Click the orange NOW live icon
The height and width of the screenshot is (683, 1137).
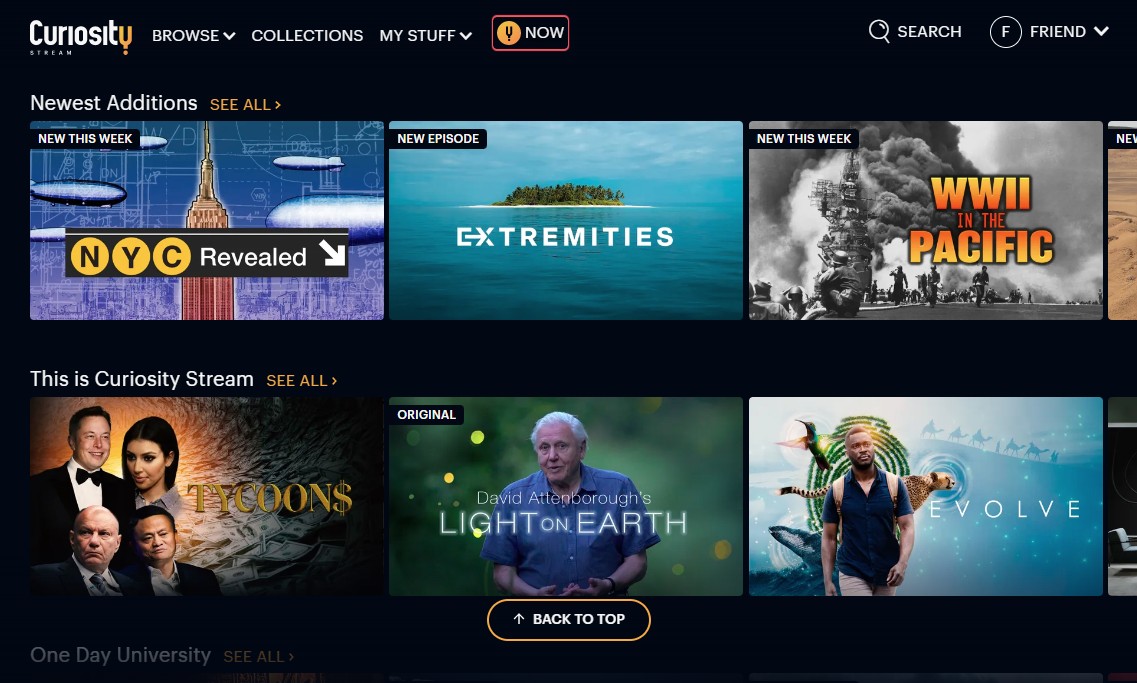pyautogui.click(x=508, y=33)
